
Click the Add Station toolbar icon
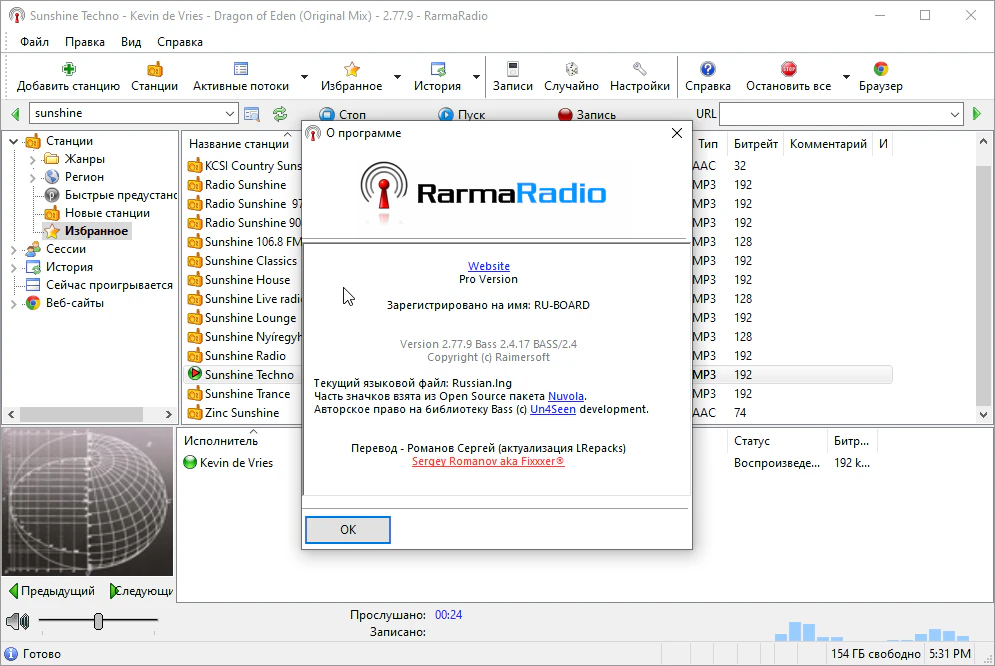tap(69, 69)
